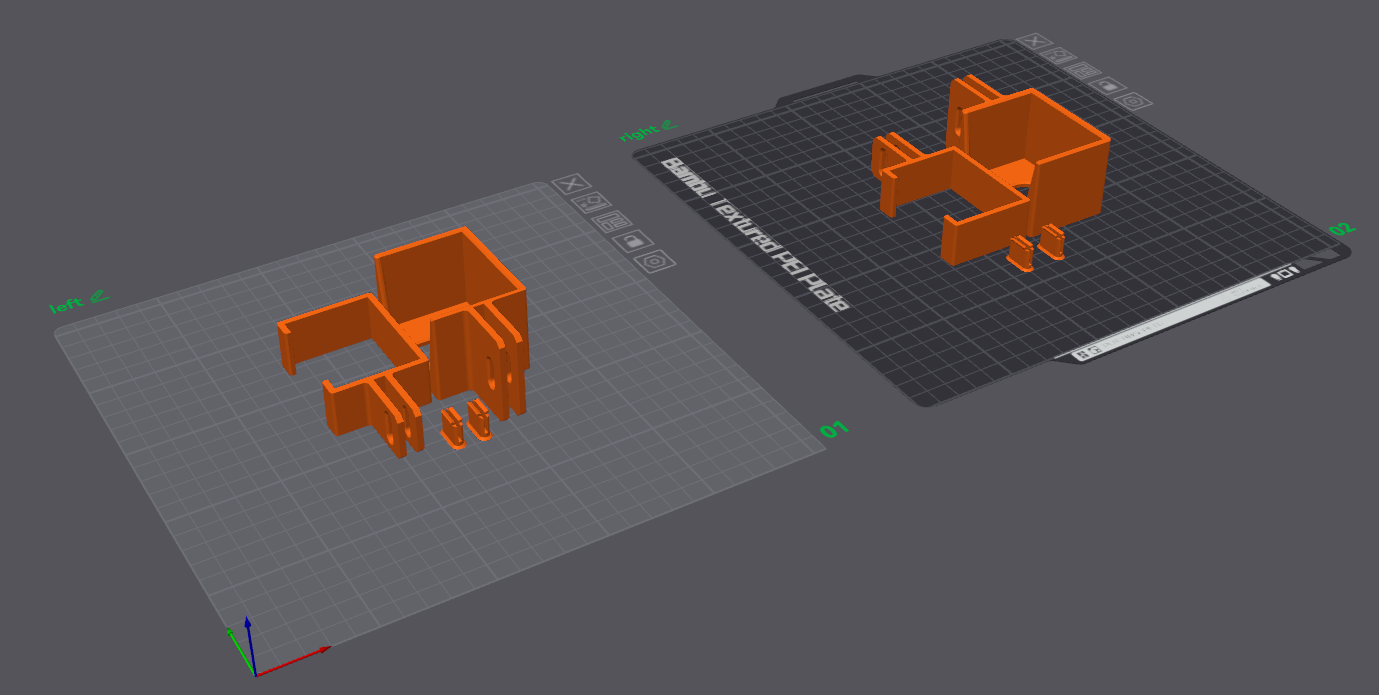The width and height of the screenshot is (1379, 695).
Task: Remove all objects from plate 02 (right)
Action: pyautogui.click(x=1034, y=42)
